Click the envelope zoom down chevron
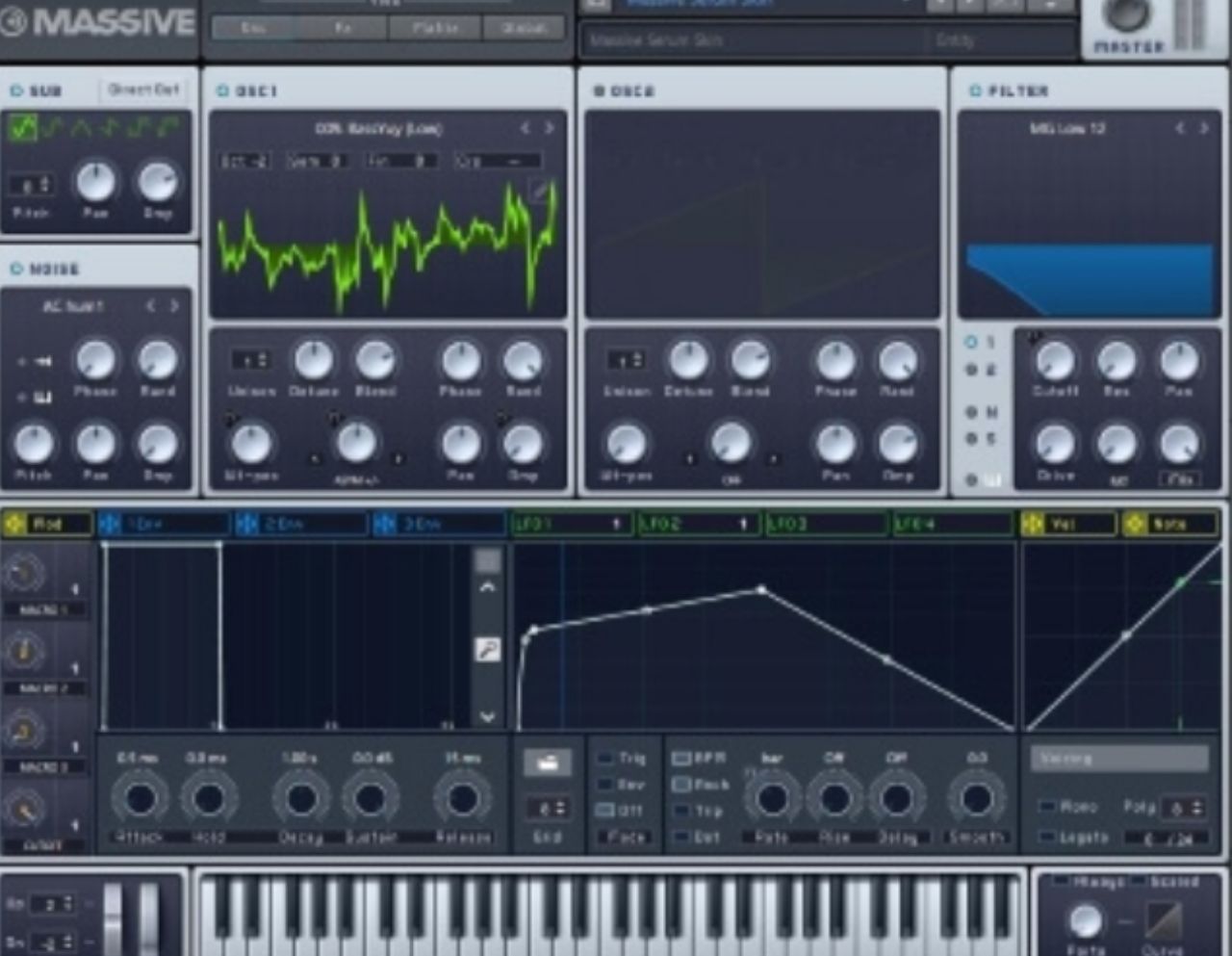 488,716
